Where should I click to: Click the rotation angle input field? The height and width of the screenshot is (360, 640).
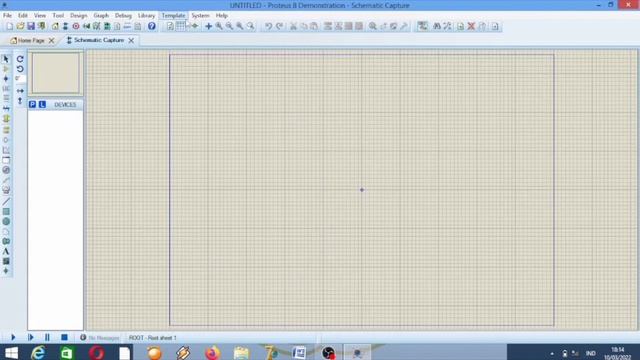pos(20,79)
